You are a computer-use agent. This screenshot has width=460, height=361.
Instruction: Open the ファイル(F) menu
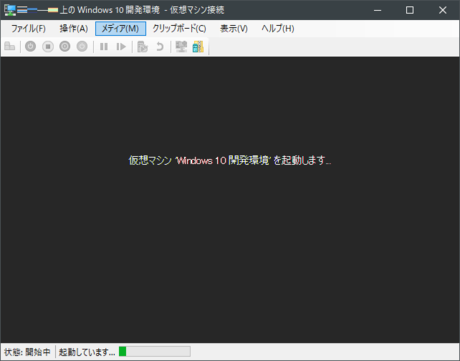[x=28, y=29]
